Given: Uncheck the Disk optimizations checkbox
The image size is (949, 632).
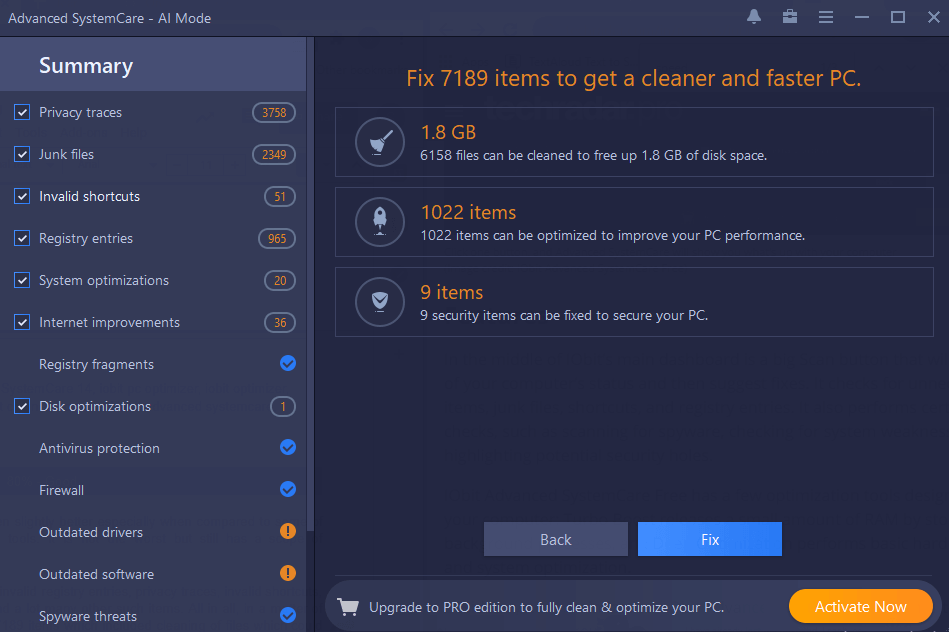Looking at the screenshot, I should coord(22,406).
